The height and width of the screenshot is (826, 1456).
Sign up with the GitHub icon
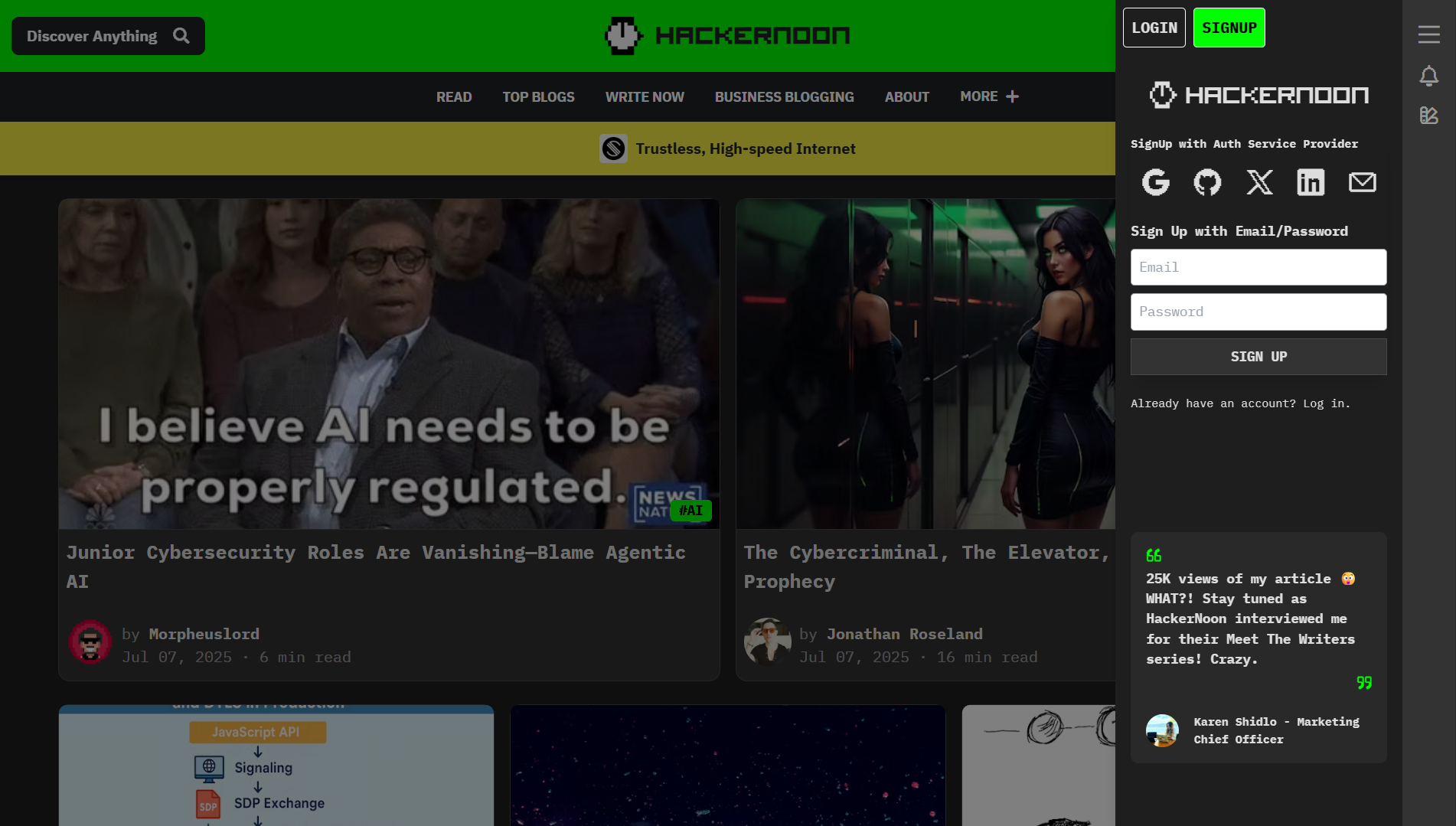(1207, 182)
